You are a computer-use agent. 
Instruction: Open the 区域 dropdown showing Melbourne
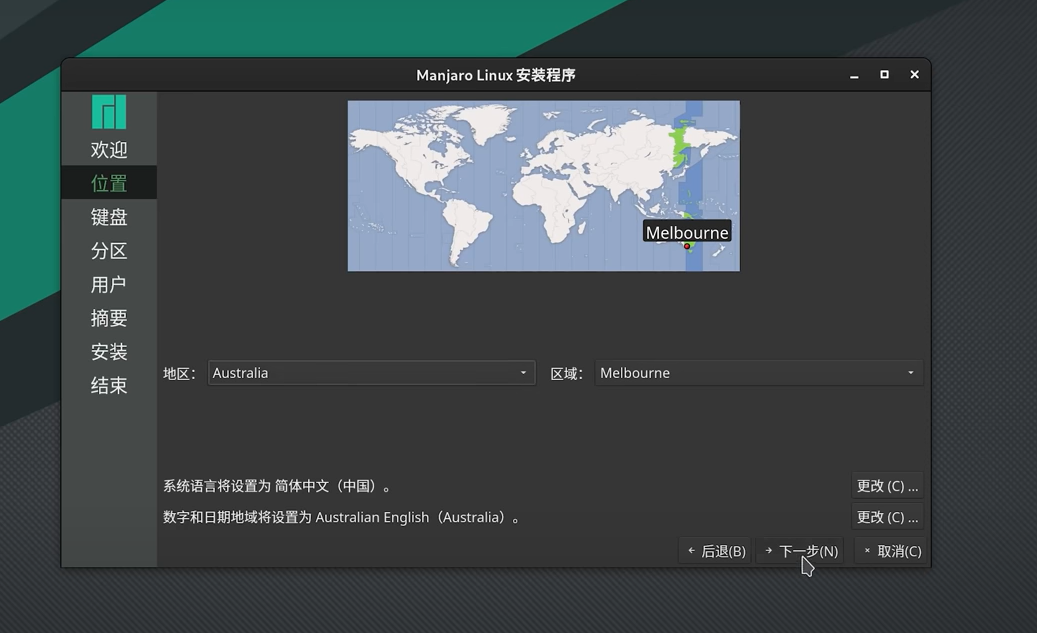[759, 373]
